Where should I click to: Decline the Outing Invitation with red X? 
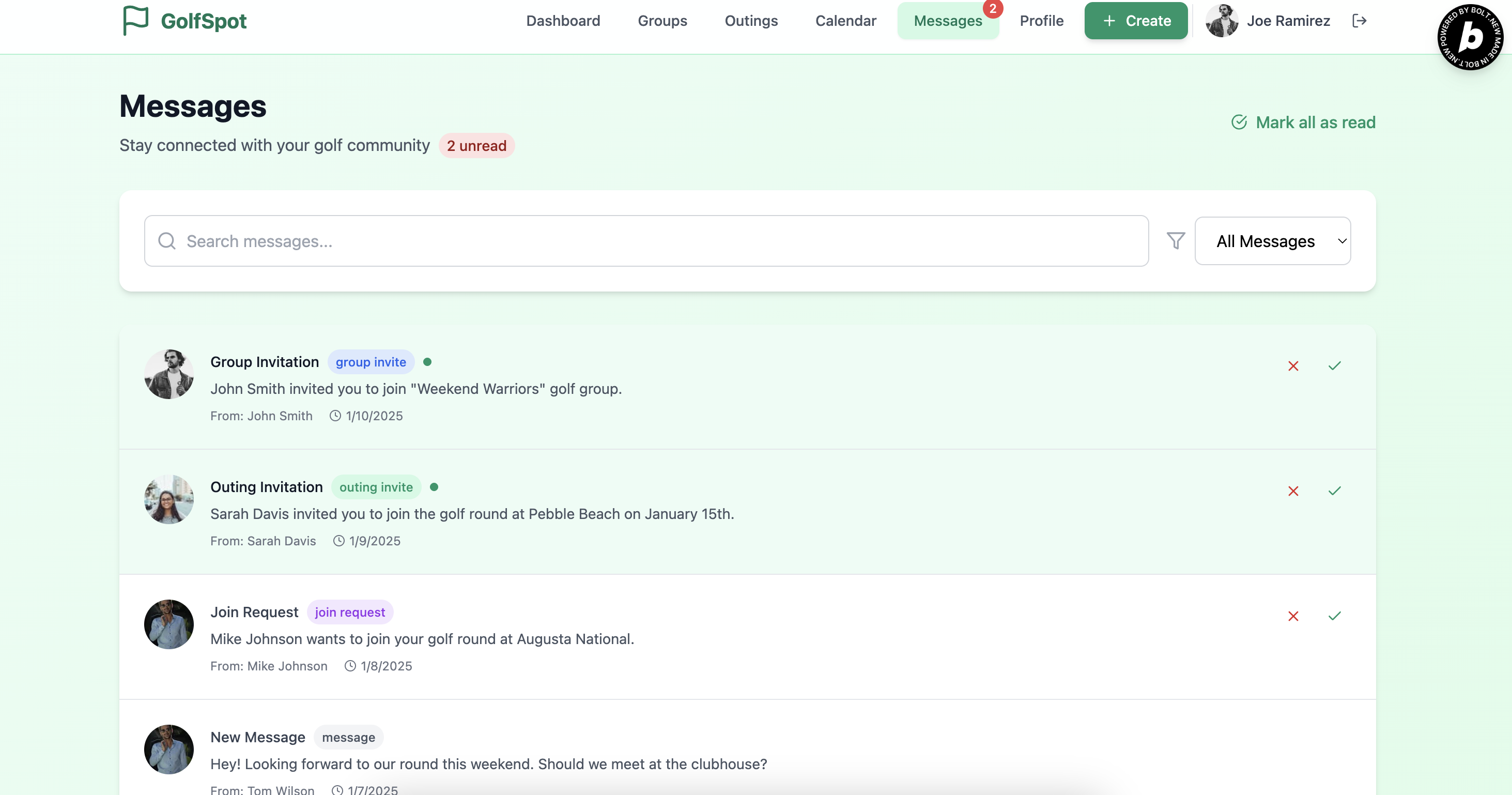pos(1293,491)
